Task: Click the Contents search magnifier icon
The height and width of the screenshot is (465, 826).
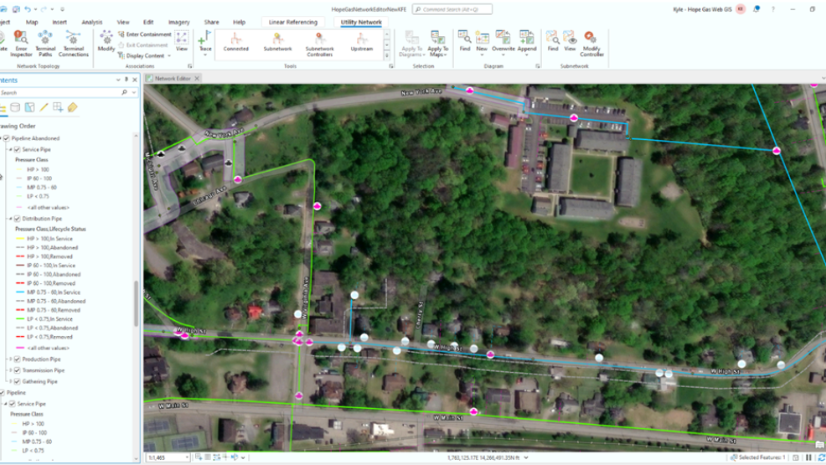Action: 124,92
